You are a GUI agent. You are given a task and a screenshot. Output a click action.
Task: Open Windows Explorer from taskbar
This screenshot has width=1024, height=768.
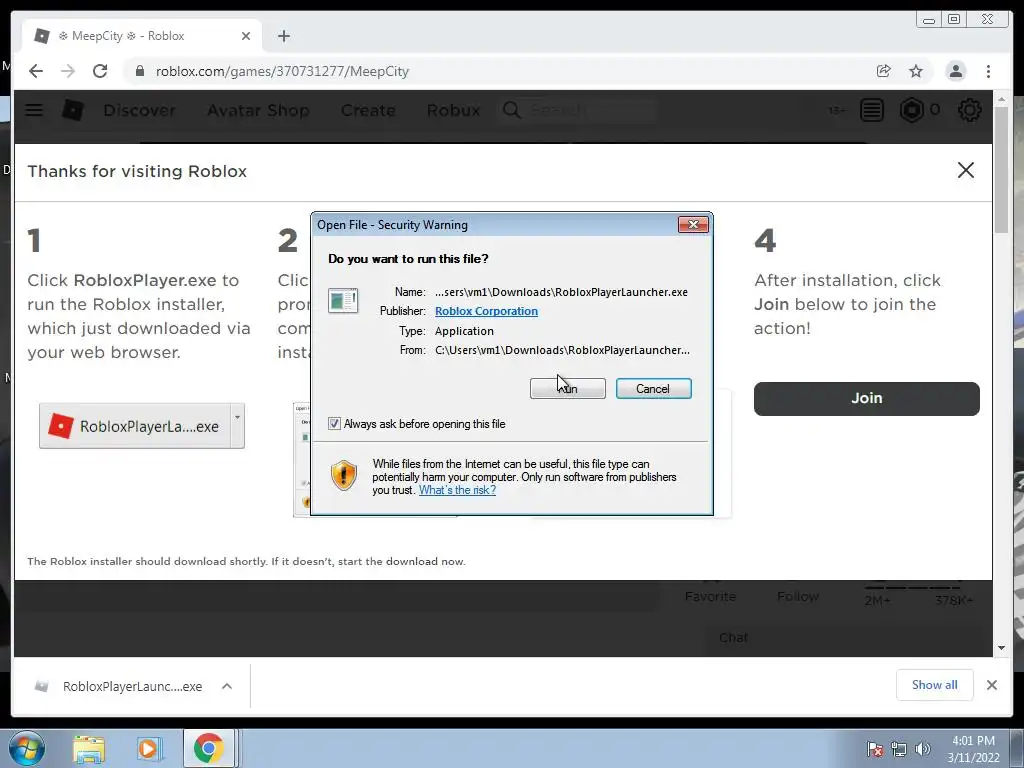[x=89, y=749]
